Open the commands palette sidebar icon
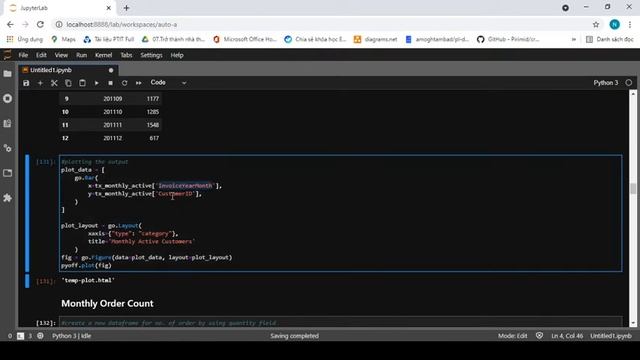Image resolution: width=640 pixels, height=360 pixels. (7, 123)
